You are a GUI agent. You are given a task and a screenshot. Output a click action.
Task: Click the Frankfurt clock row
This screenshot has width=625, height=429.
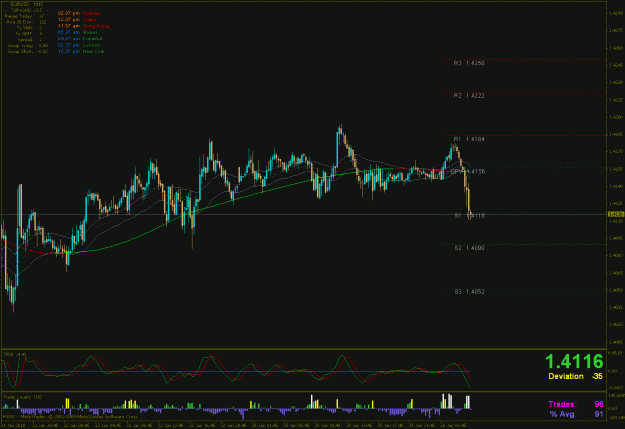(80, 39)
